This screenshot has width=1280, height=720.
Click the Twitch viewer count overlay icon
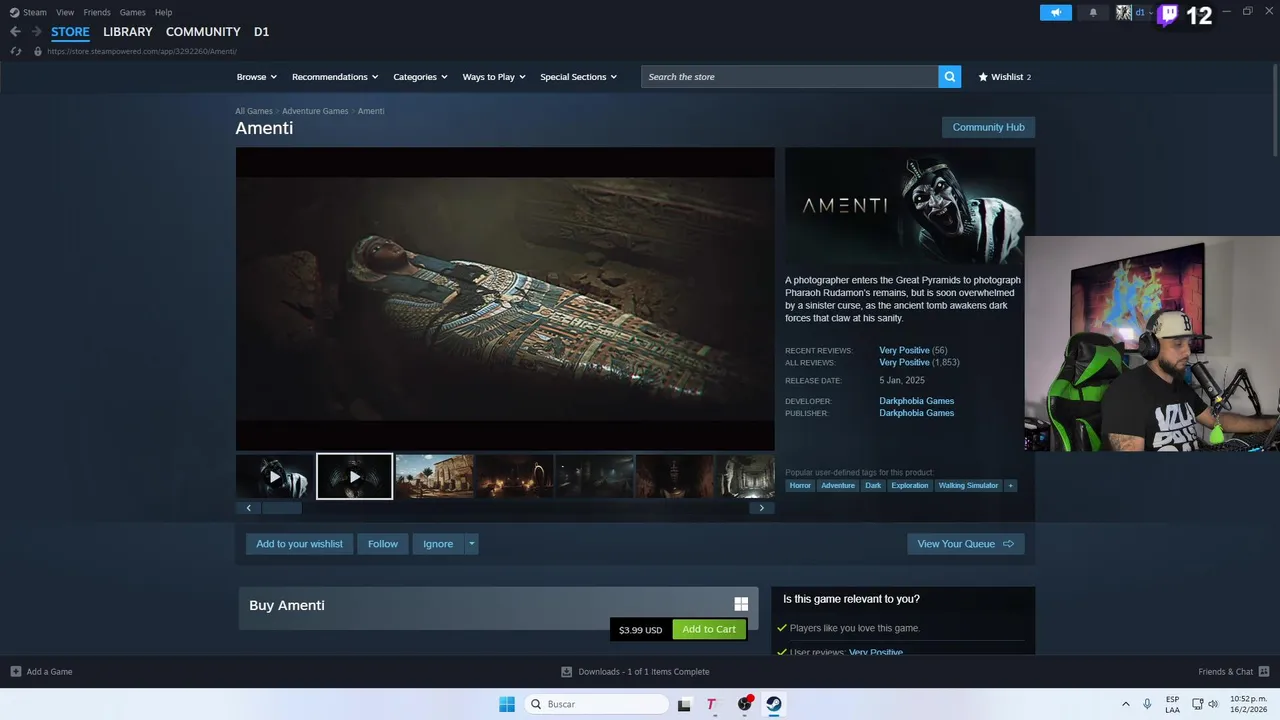click(x=1168, y=14)
